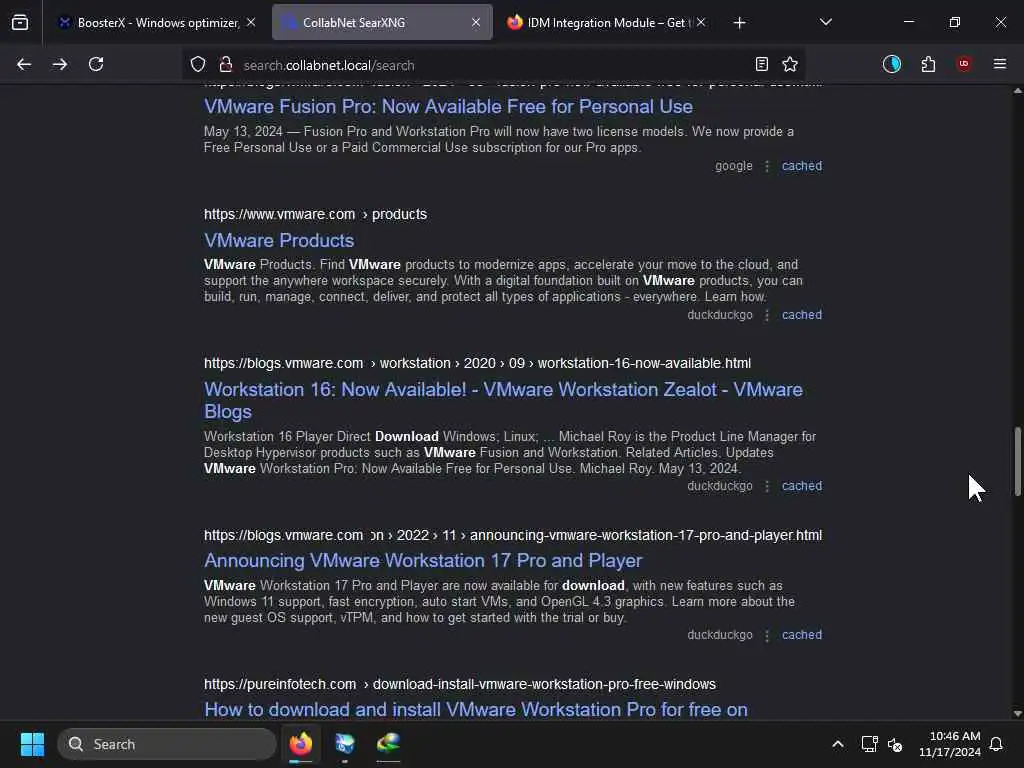Toggle reader view icon in address bar
The image size is (1024, 768).
761,64
